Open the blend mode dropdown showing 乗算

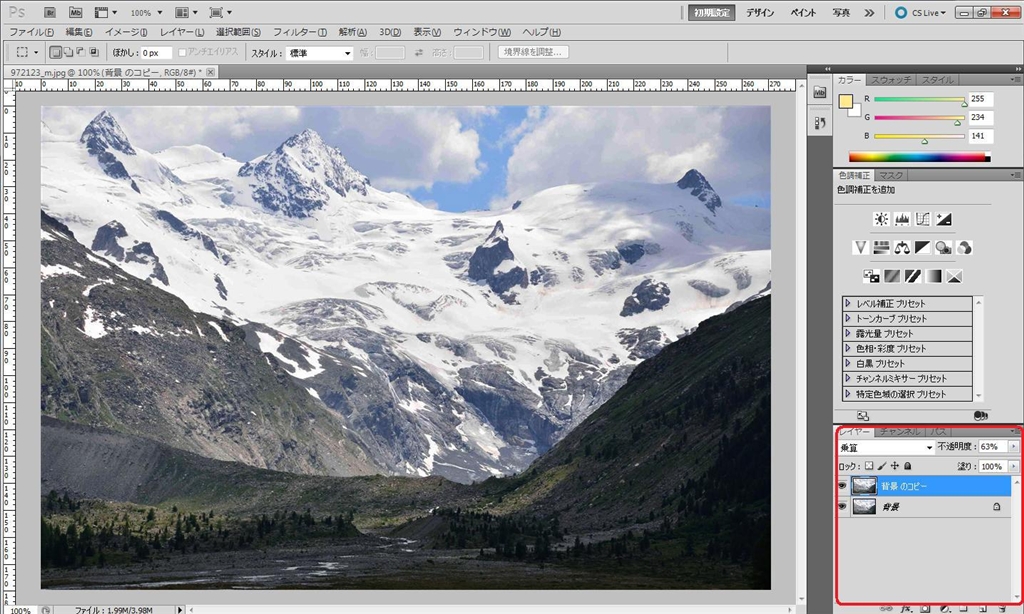(886, 447)
